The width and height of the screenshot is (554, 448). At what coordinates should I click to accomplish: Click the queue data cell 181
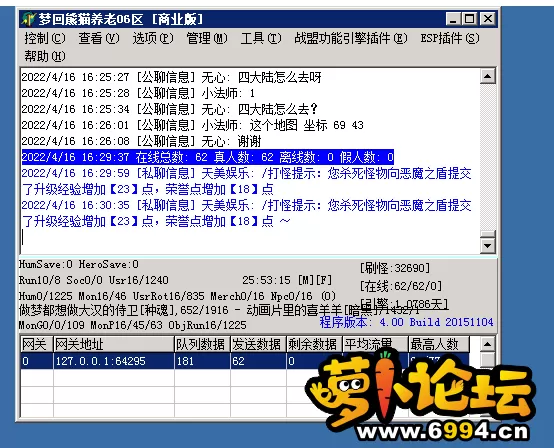tap(202, 361)
